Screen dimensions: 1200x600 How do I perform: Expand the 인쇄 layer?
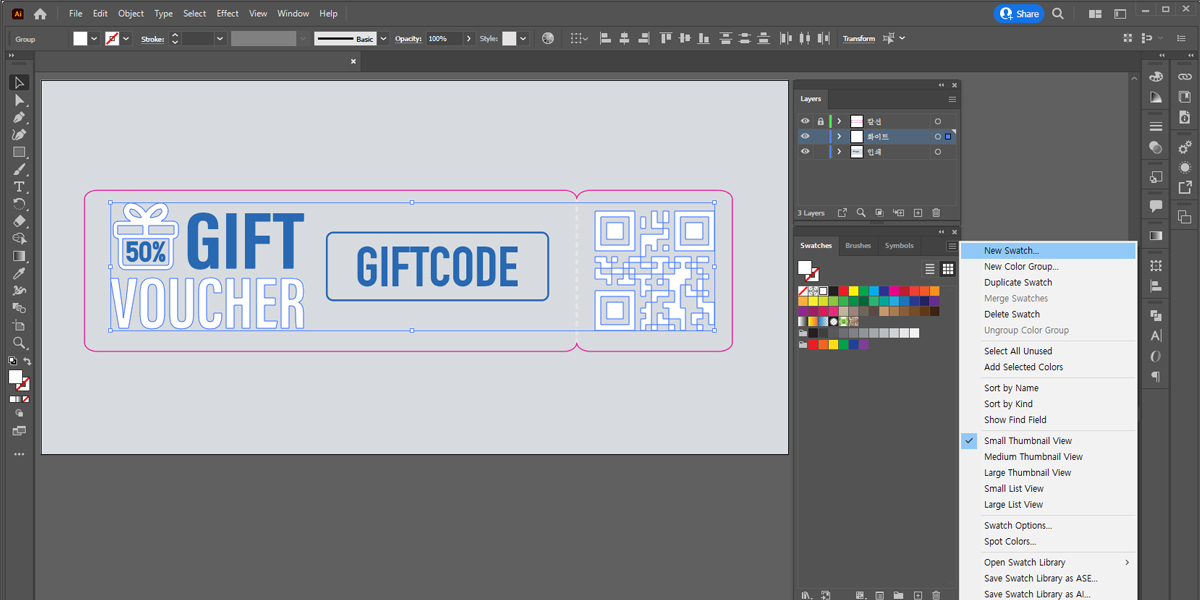(839, 152)
